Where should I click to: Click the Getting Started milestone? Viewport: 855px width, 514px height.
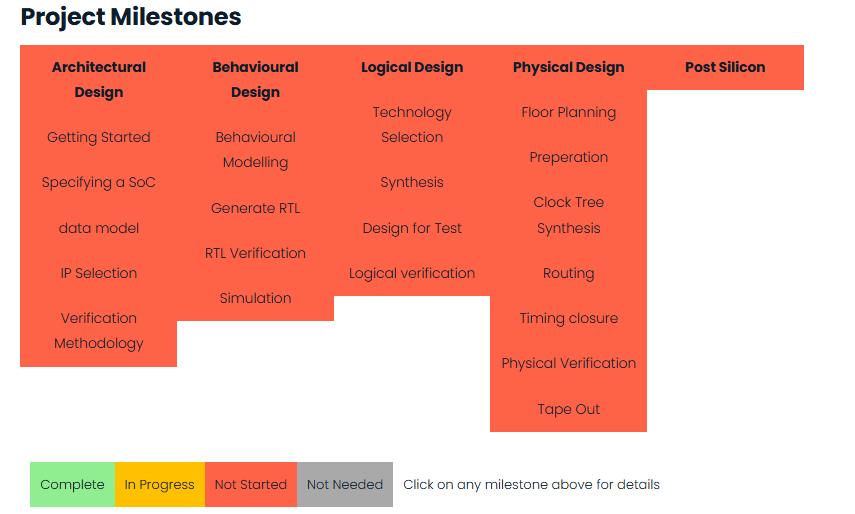point(99,137)
